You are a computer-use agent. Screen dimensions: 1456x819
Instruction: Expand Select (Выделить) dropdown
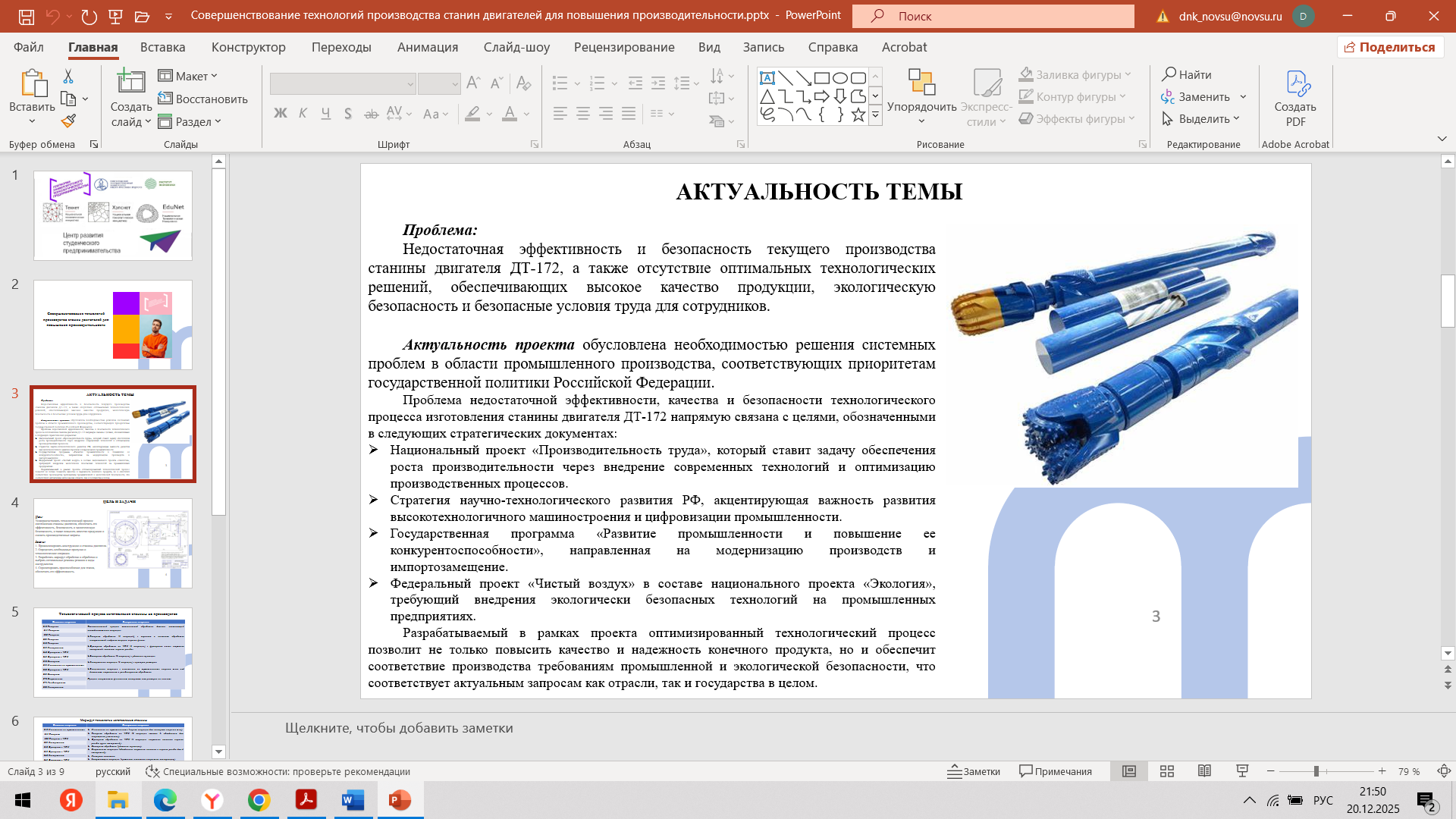tap(1202, 119)
